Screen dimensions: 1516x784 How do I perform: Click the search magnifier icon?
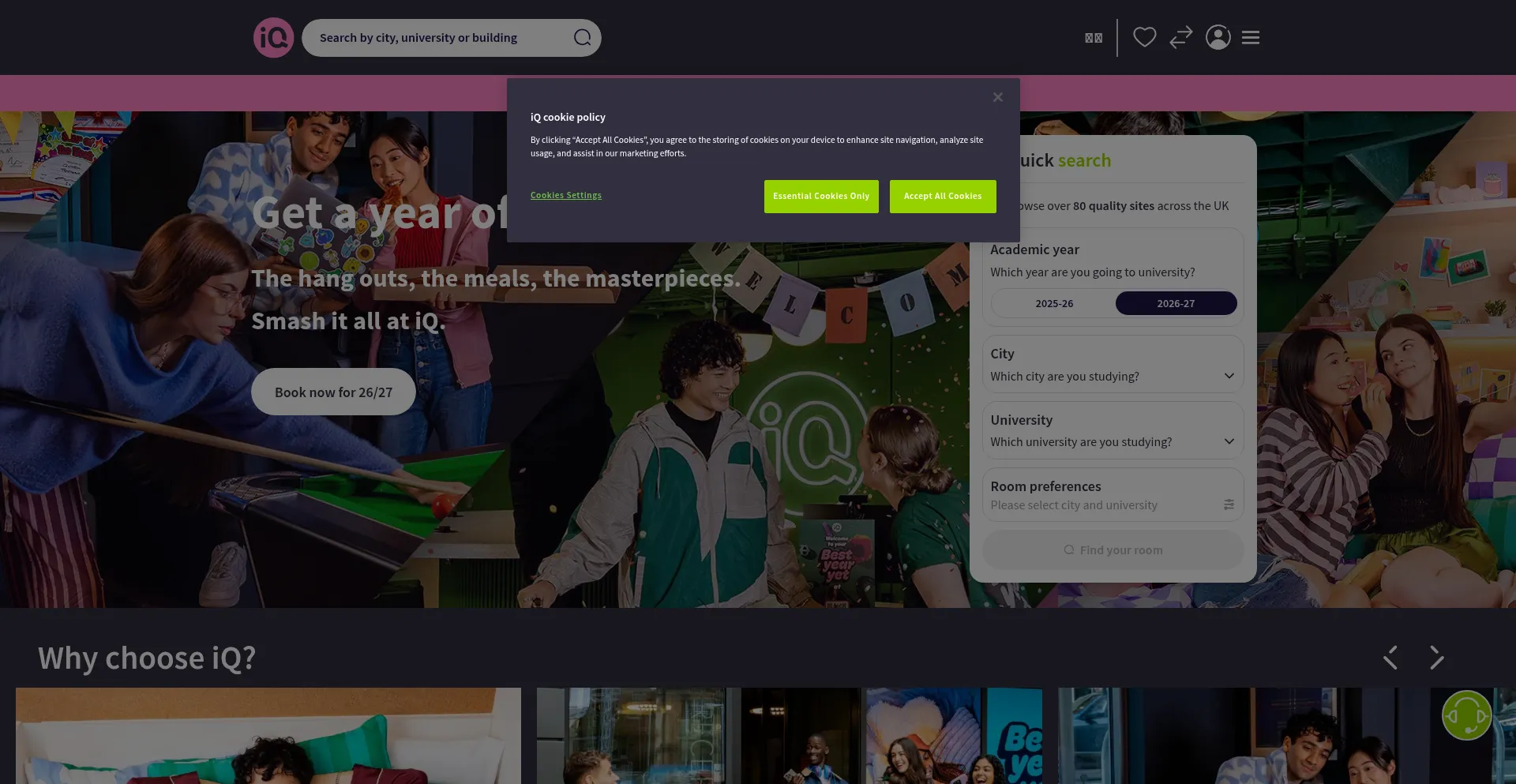click(582, 38)
